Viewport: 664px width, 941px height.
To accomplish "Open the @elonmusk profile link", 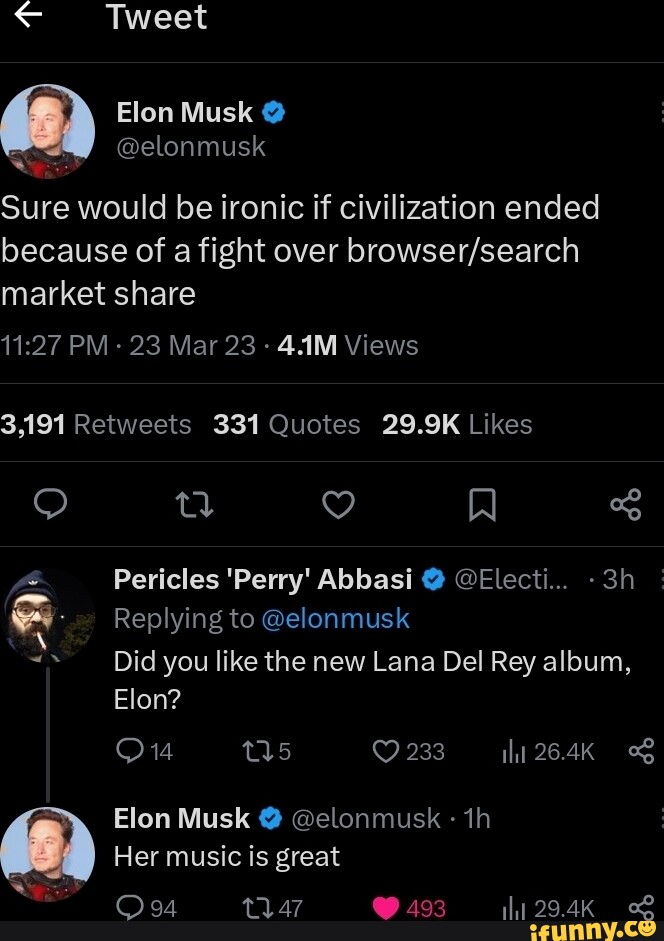I will click(190, 146).
